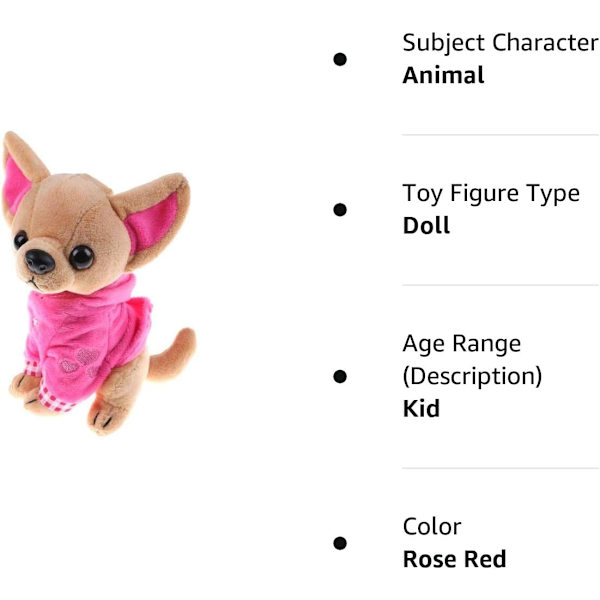Select the bold Animal value
This screenshot has width=600, height=600.
click(x=443, y=75)
